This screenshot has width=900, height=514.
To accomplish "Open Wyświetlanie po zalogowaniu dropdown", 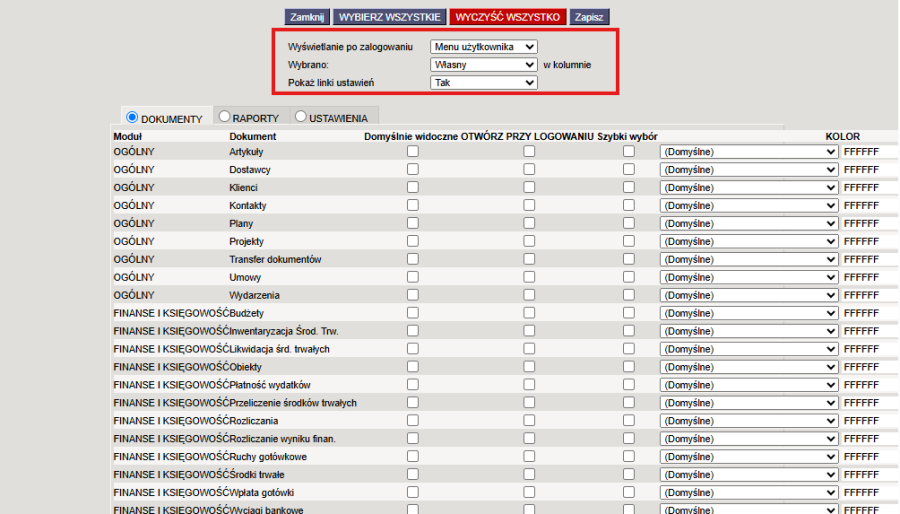I will point(484,47).
